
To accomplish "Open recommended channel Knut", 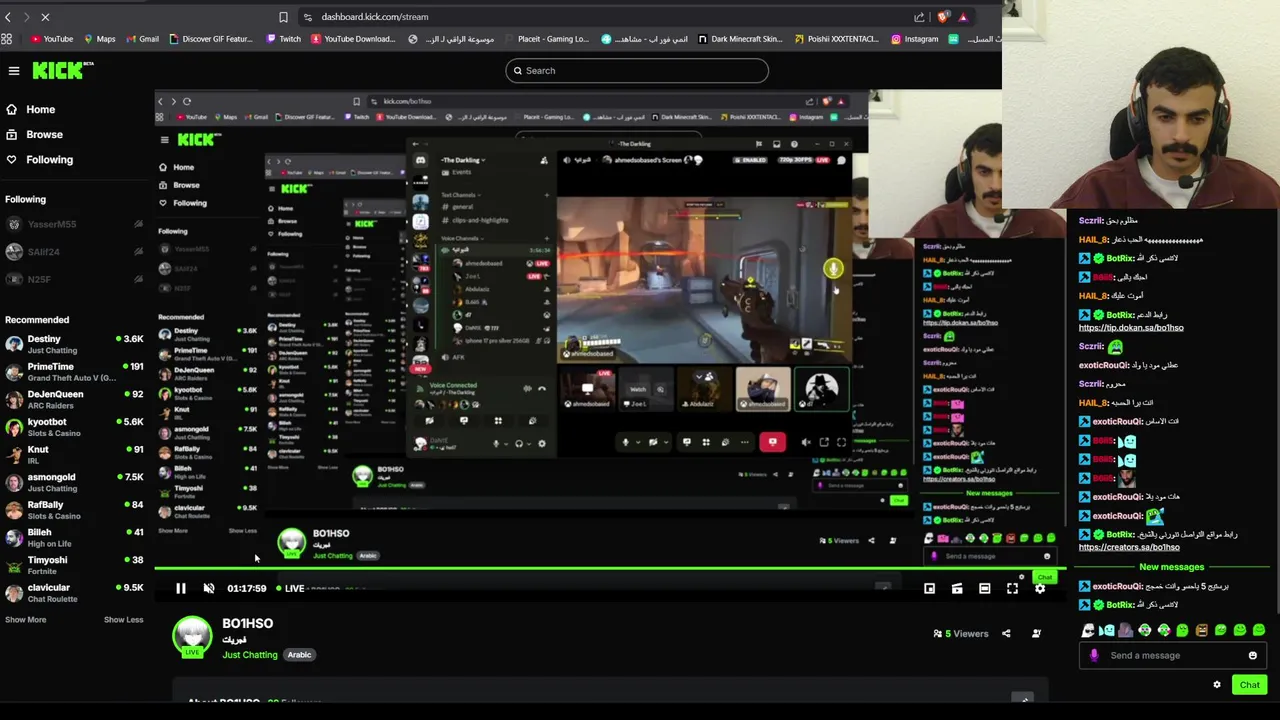I will [x=75, y=455].
